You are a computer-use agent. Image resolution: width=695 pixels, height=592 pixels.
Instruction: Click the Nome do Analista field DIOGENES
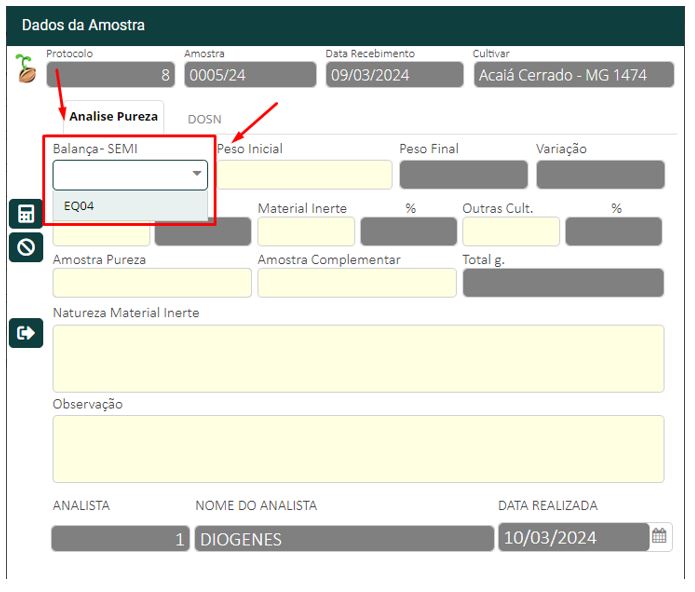(x=344, y=539)
